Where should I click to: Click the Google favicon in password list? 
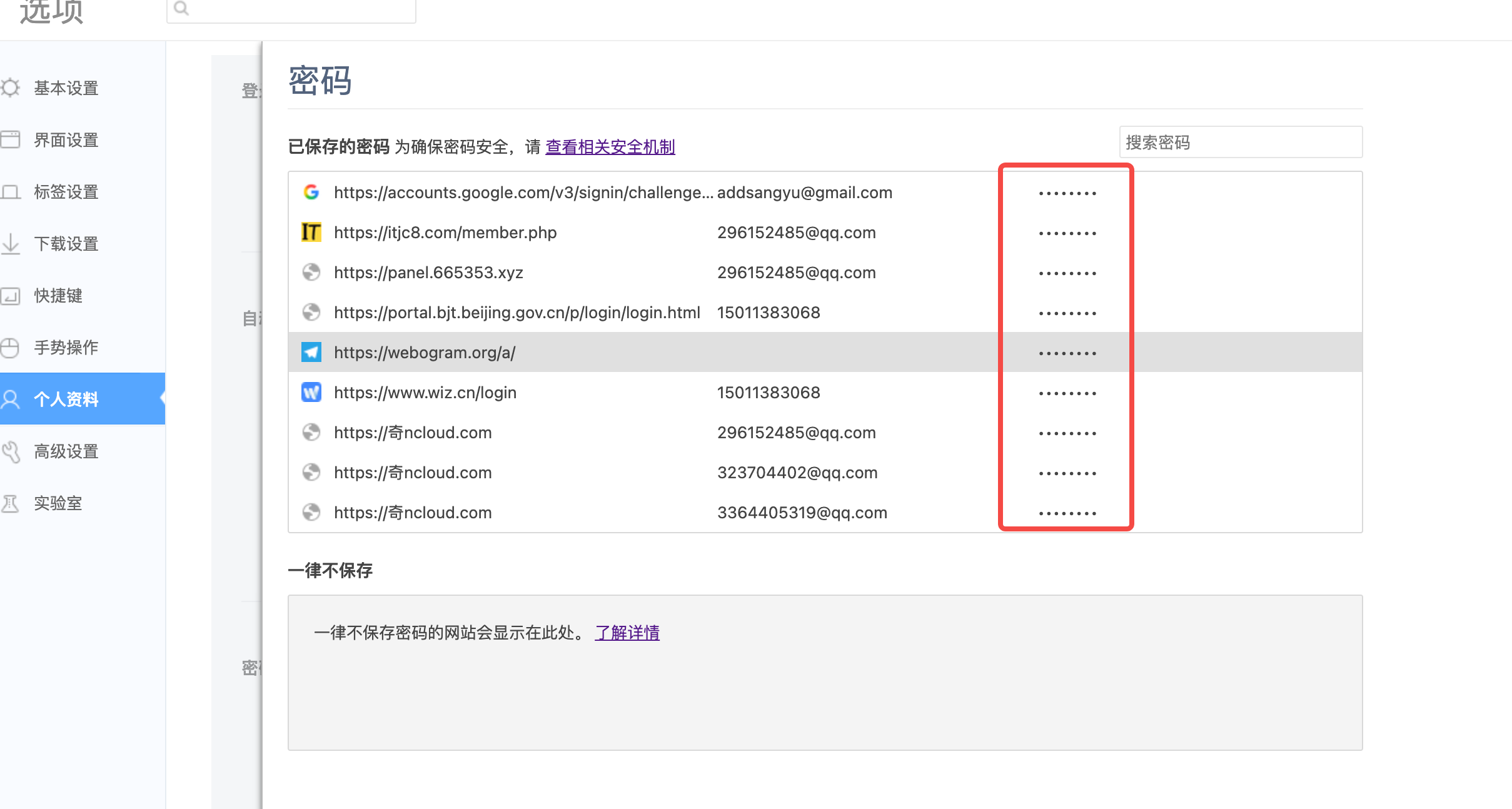pyautogui.click(x=311, y=192)
